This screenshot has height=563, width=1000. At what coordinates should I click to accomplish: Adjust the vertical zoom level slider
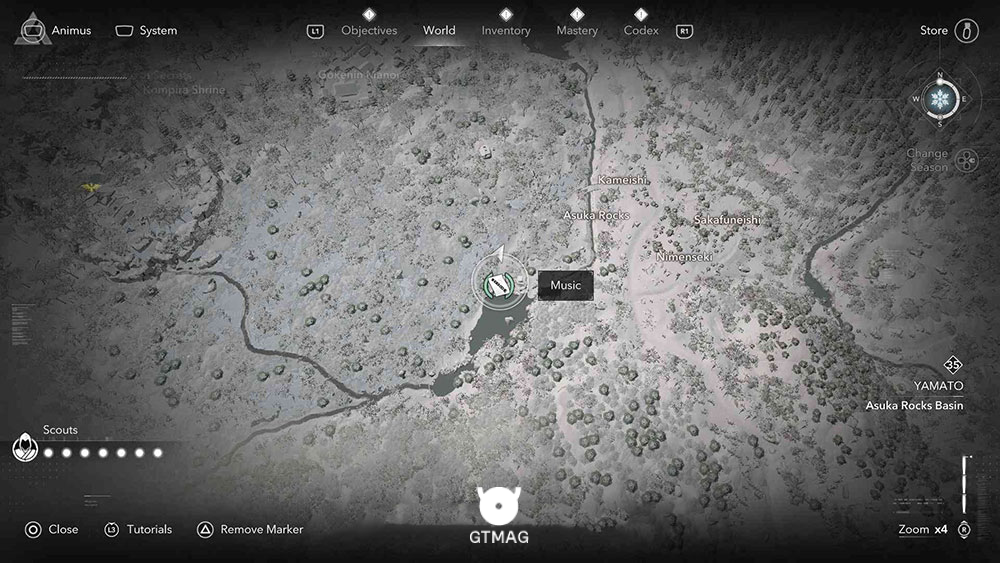[964, 485]
